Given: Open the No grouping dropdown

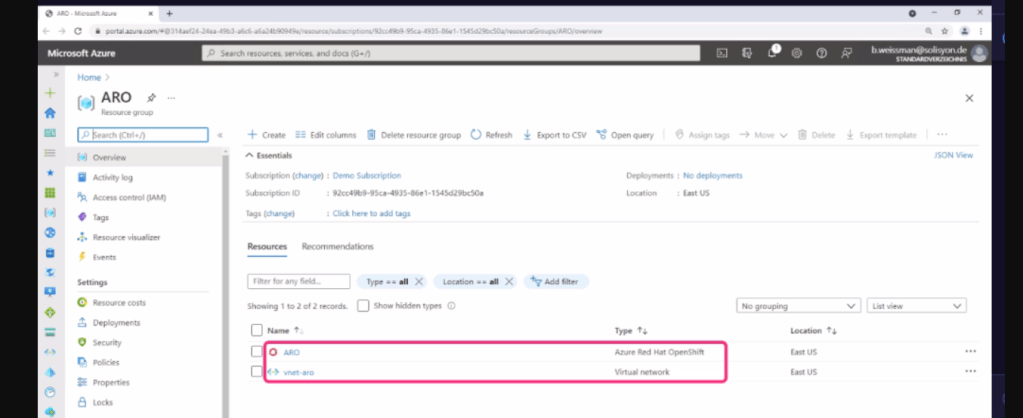Looking at the screenshot, I should pos(799,306).
